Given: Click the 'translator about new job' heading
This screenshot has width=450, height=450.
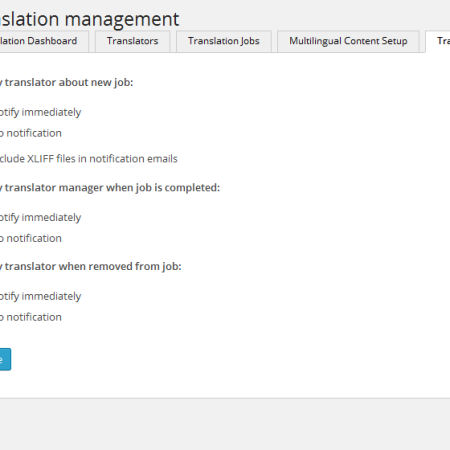Looking at the screenshot, I should click(67, 83).
